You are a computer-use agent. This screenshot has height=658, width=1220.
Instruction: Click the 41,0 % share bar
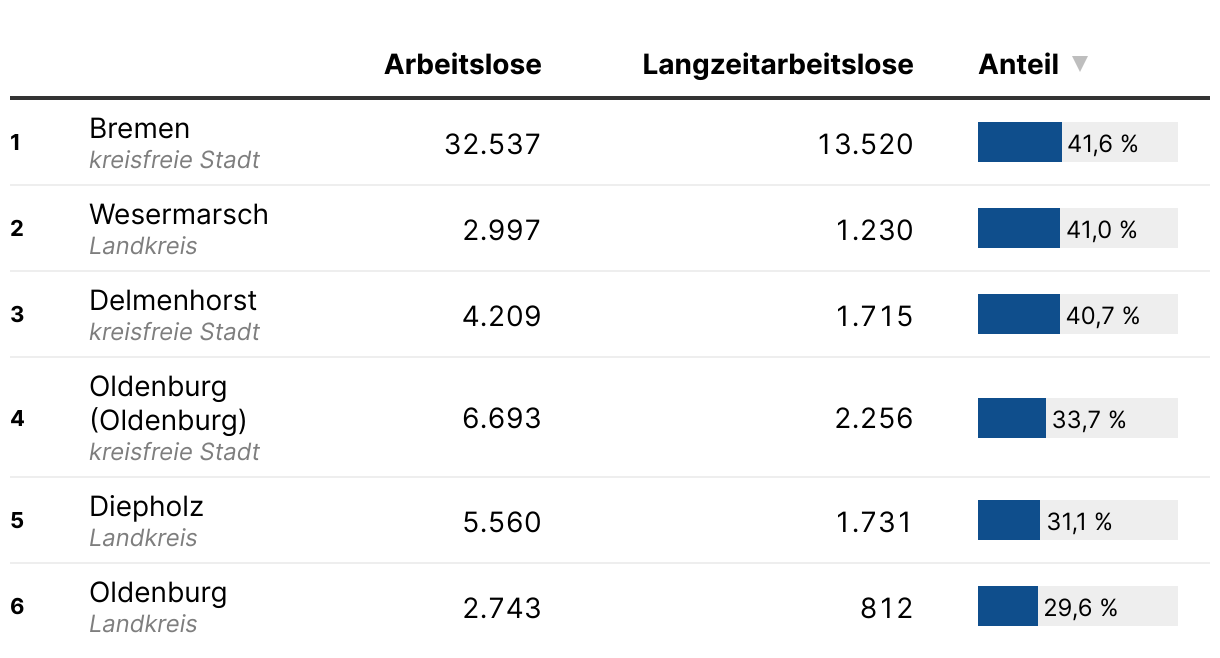1078,228
